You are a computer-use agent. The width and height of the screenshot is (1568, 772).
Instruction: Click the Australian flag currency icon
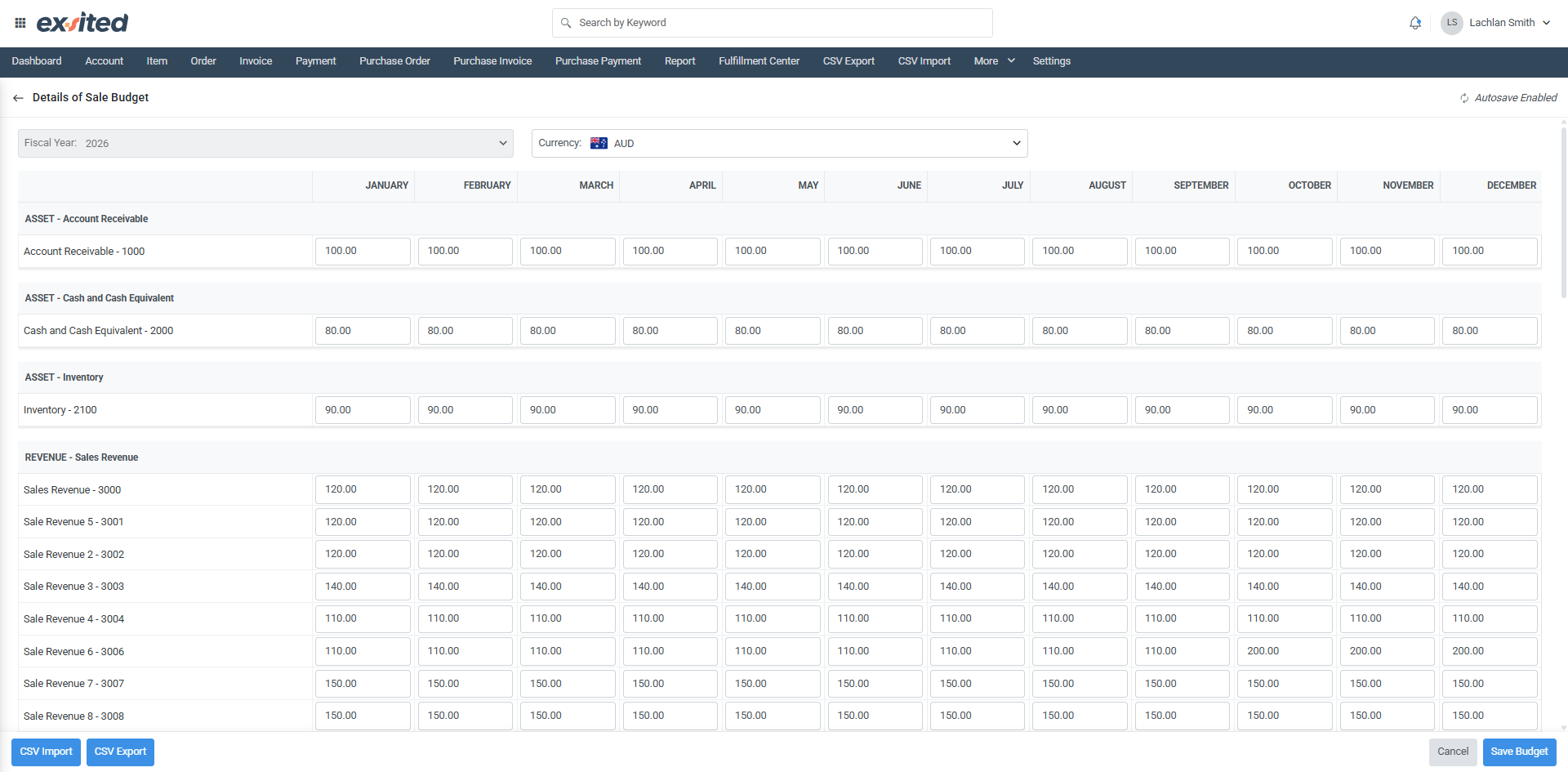coord(599,143)
